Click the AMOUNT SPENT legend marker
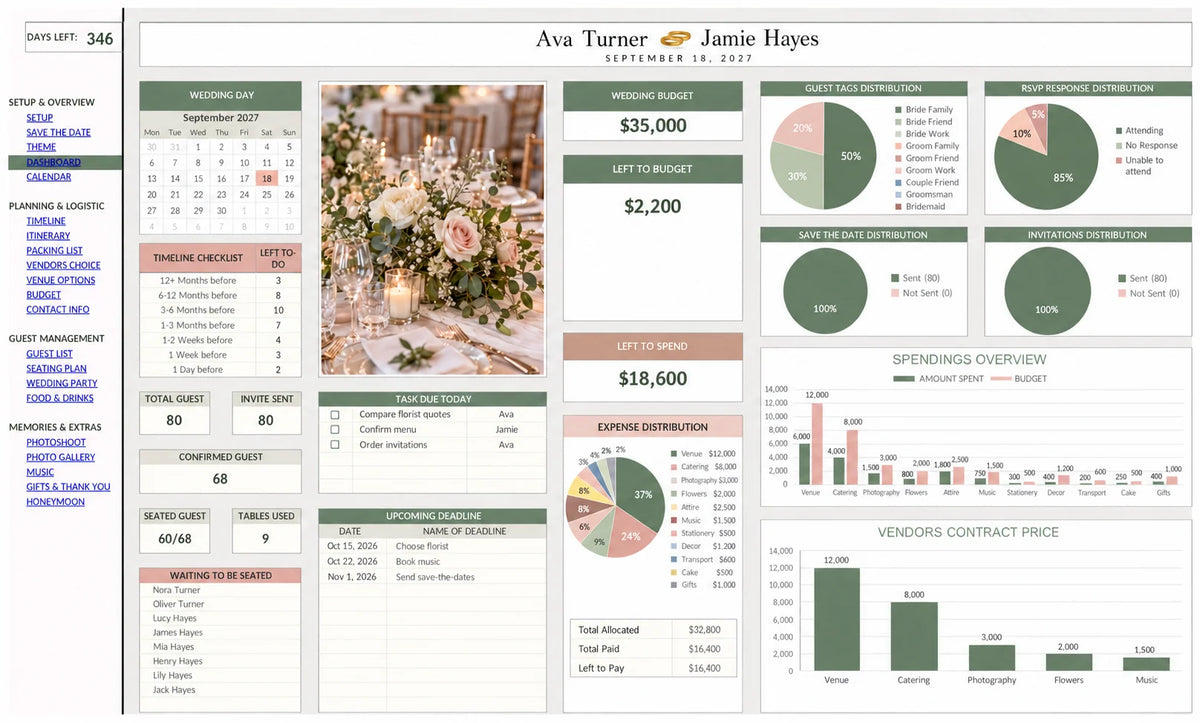The image size is (1200, 723). 904,379
